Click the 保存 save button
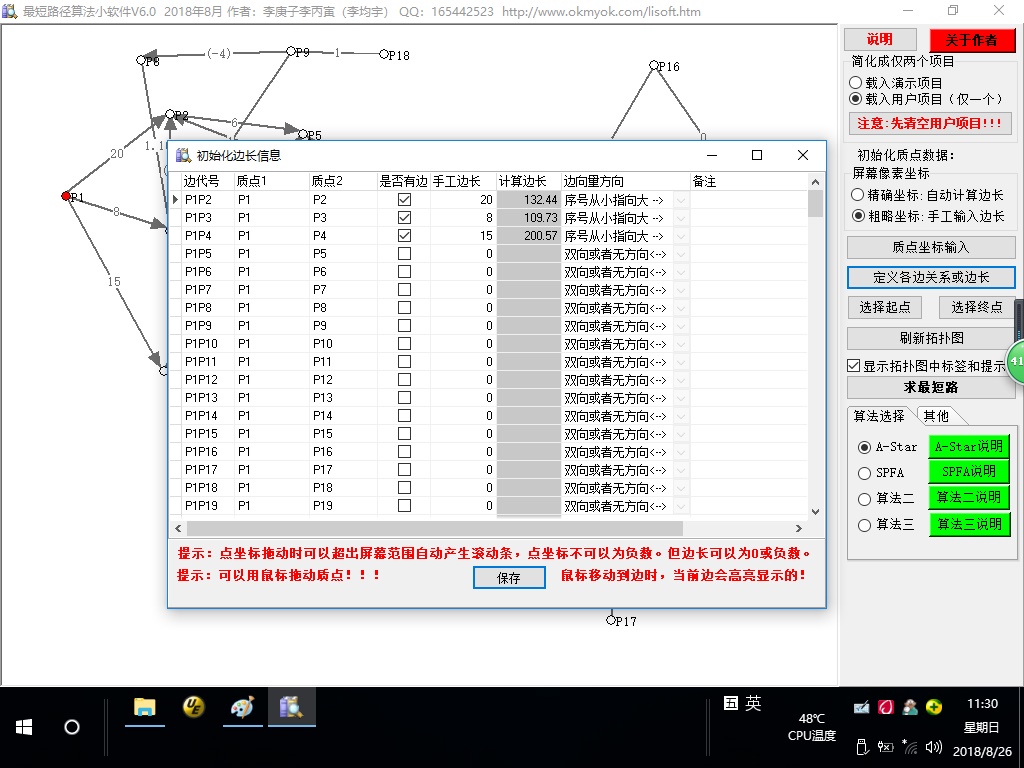The image size is (1024, 768). click(x=509, y=577)
